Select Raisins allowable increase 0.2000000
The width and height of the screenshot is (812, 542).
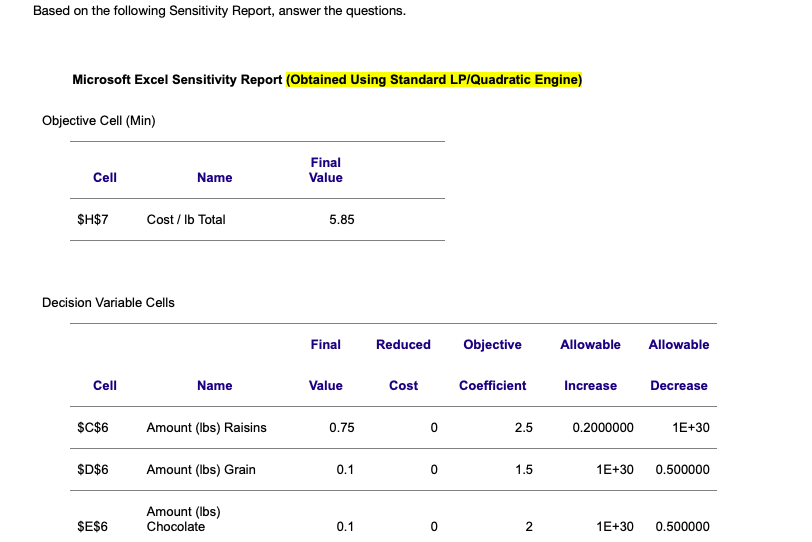(x=603, y=428)
